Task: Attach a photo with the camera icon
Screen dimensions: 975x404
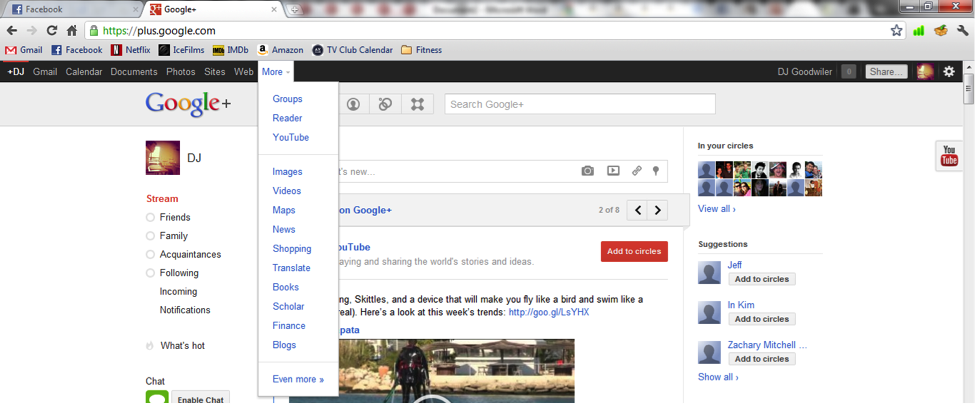Action: click(x=588, y=171)
